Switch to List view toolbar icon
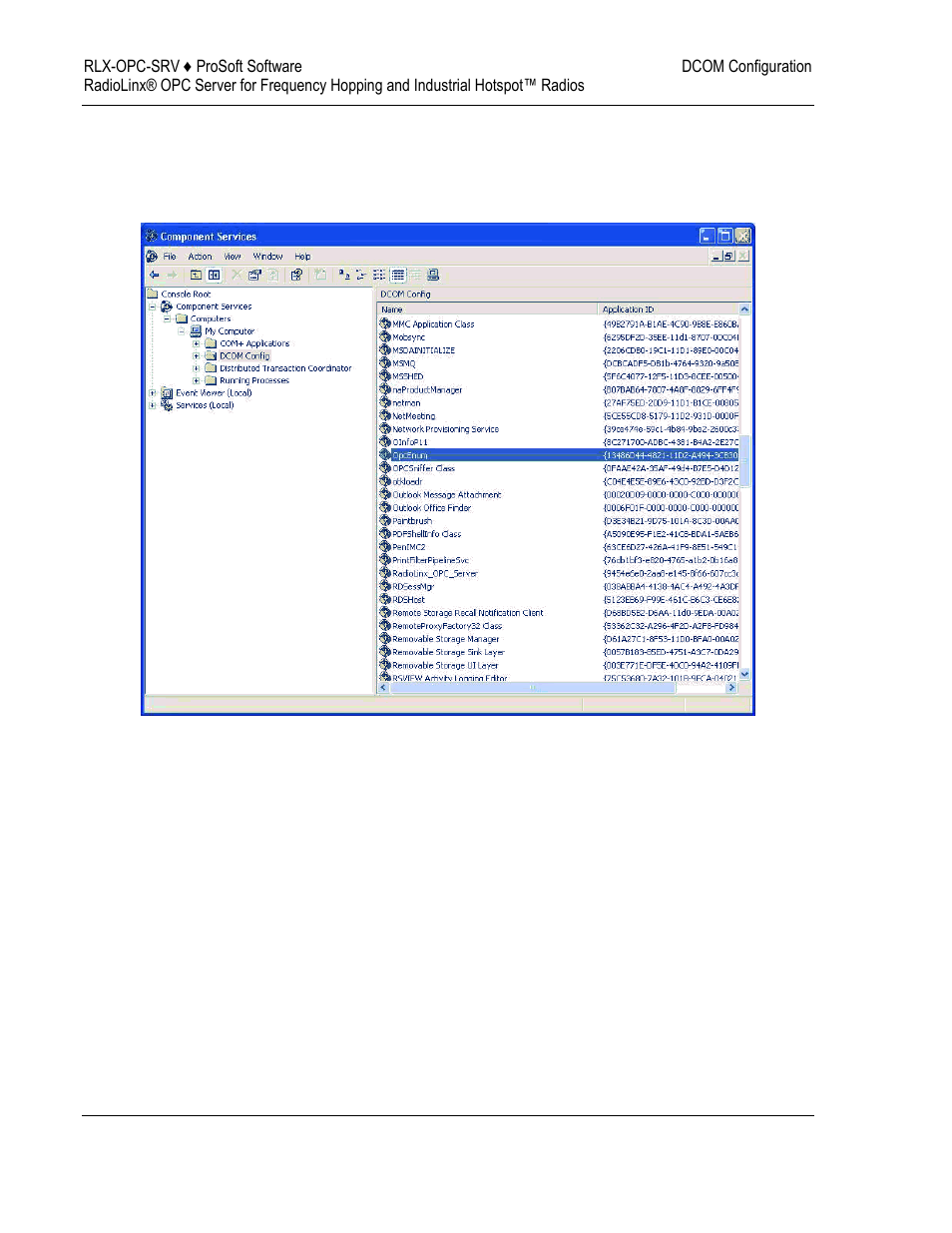Screen dimensions: 952x1233 coord(379,275)
